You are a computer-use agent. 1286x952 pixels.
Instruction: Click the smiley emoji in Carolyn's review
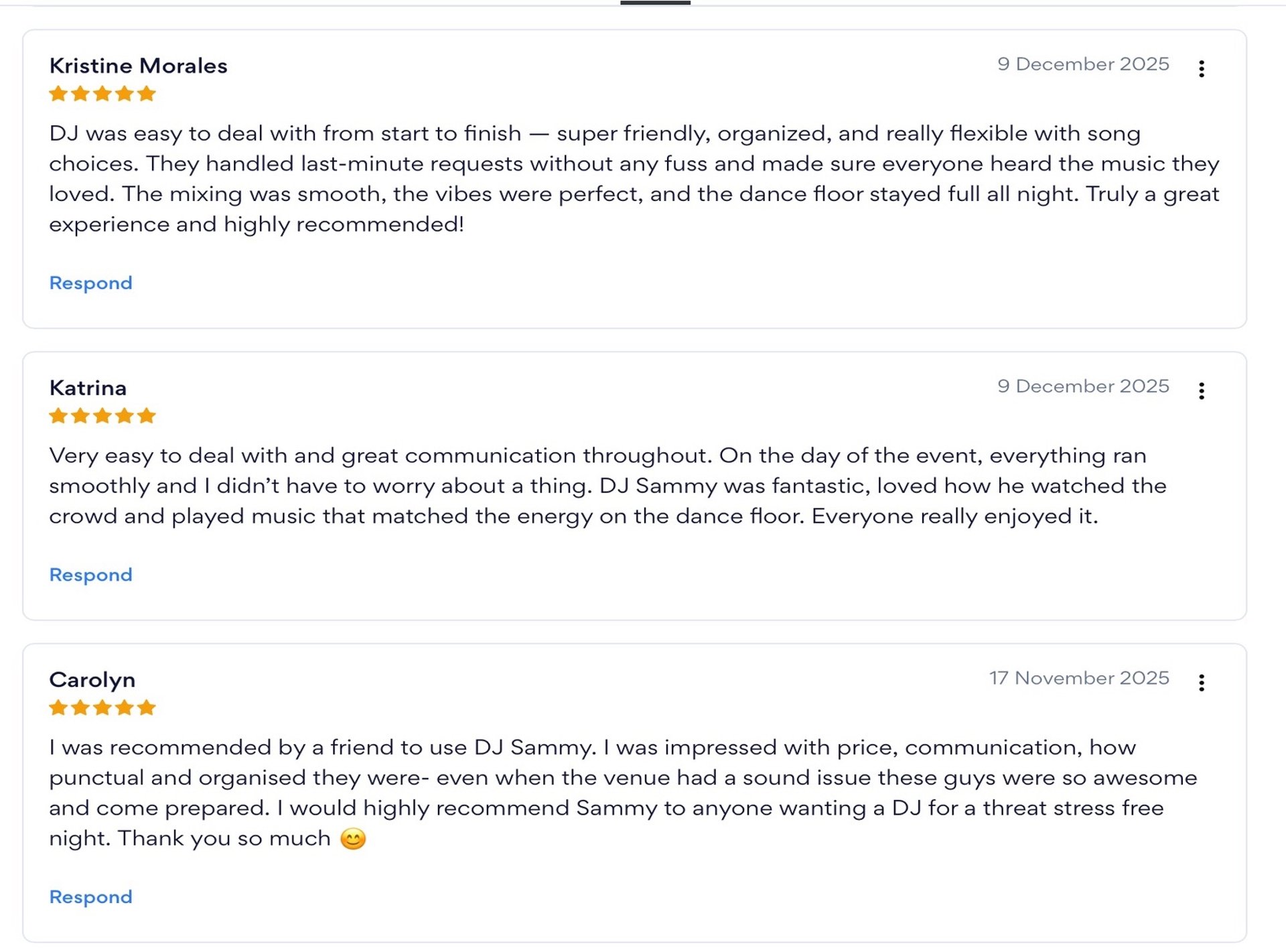coord(353,839)
